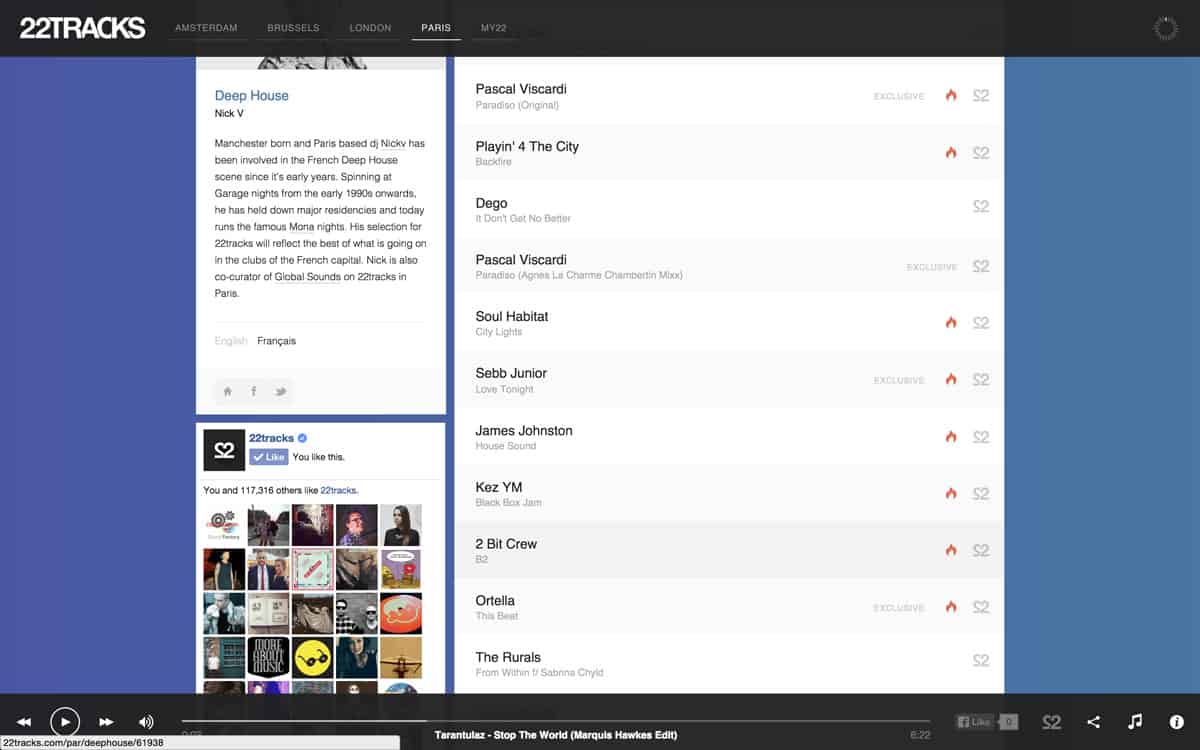Click the 22 icon for Paradiso (Agnes La Charme) track
1200x750 pixels.
[x=981, y=267]
